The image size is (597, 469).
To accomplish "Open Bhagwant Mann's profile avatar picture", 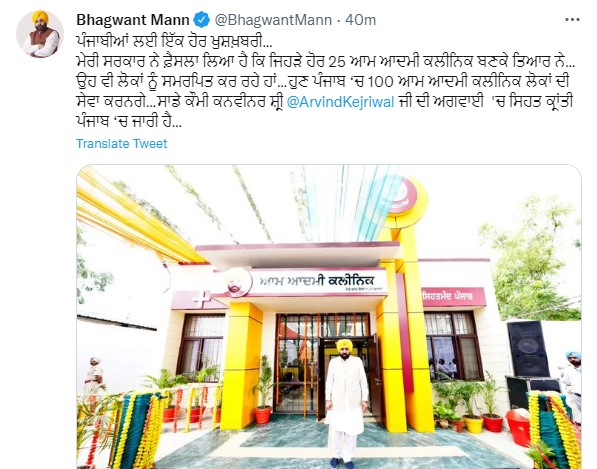I will coord(40,34).
